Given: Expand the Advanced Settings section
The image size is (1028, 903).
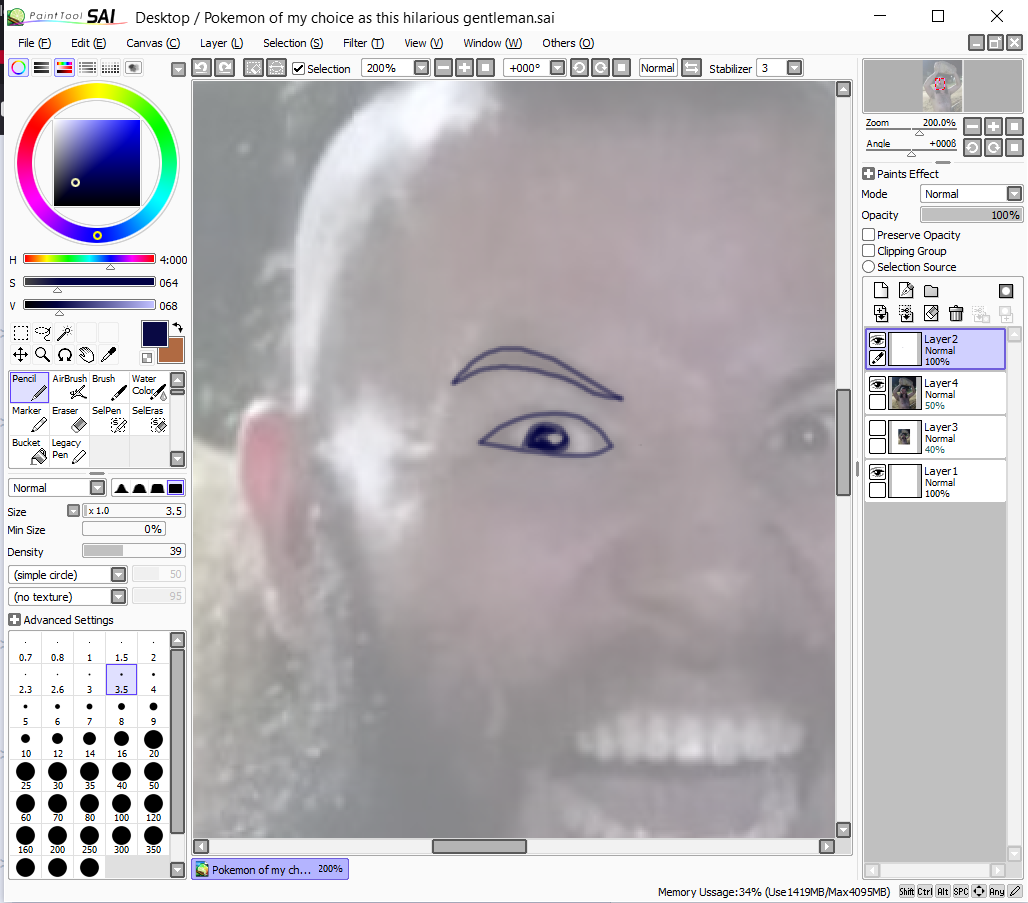Looking at the screenshot, I should pos(14,620).
